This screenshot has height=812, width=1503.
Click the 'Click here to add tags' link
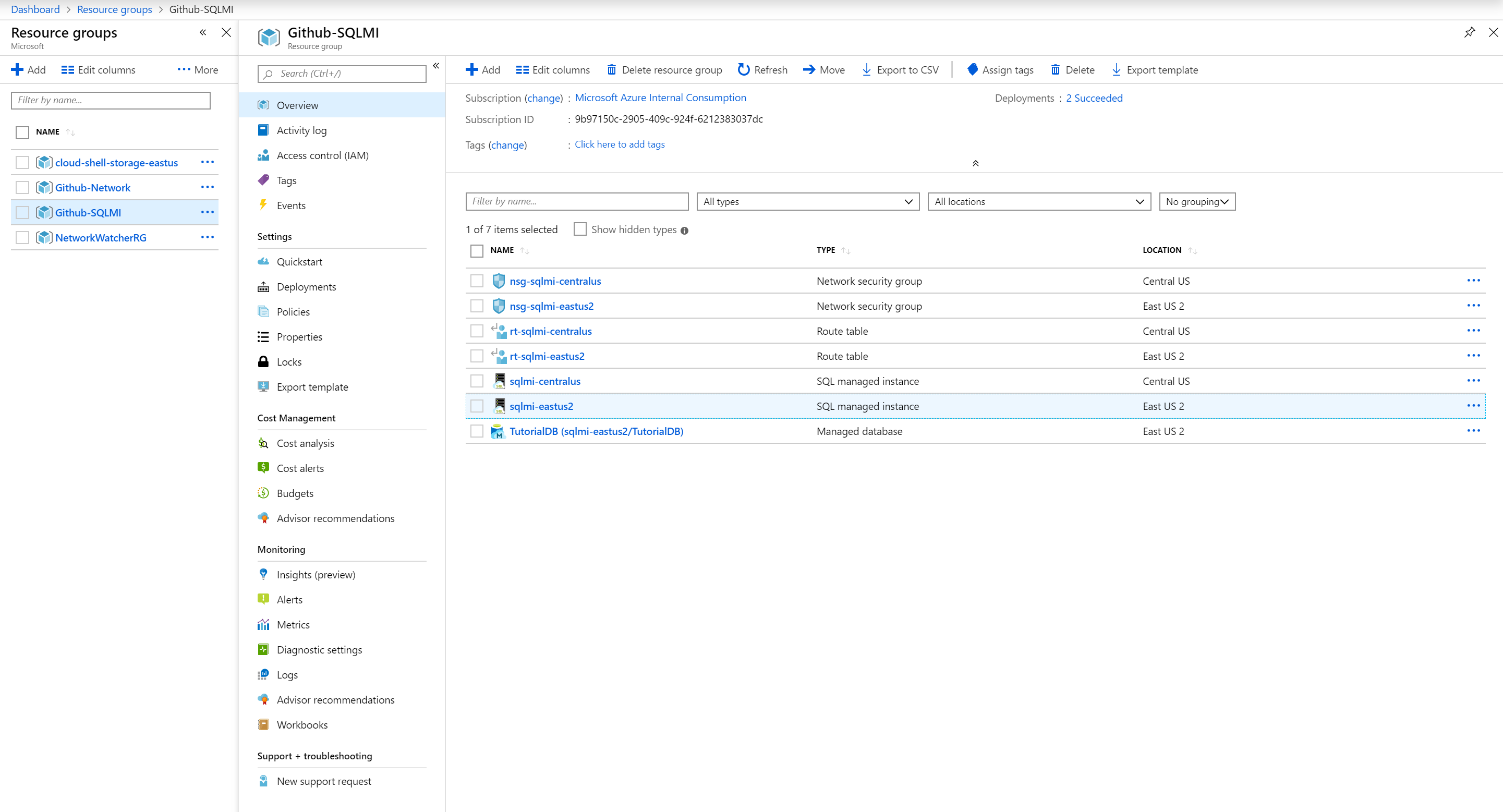(619, 144)
